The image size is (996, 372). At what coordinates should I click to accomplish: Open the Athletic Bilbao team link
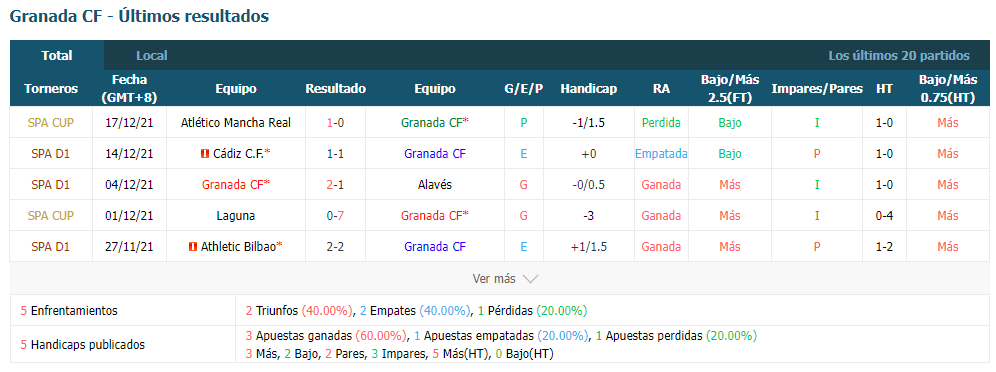point(238,247)
